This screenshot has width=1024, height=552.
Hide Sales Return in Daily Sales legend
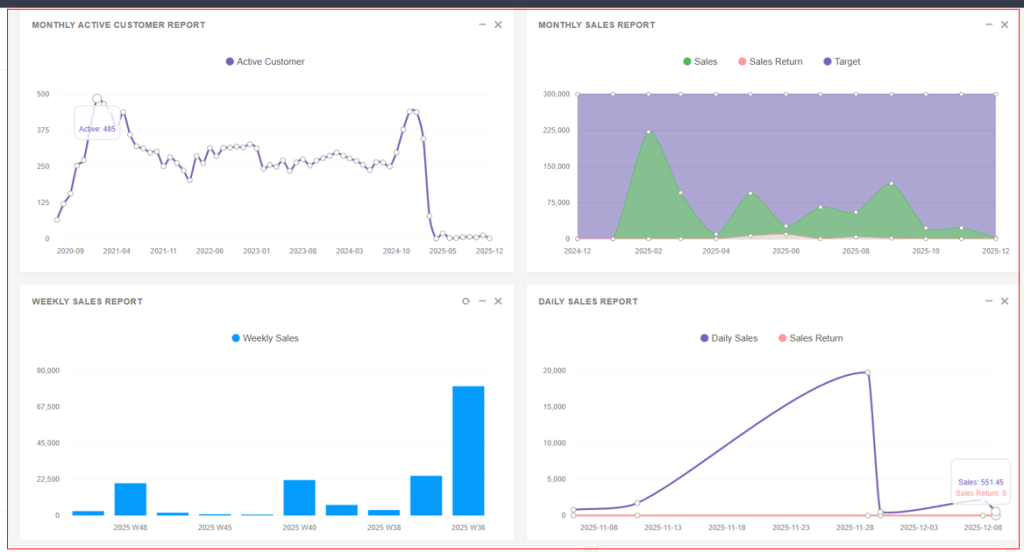(809, 338)
